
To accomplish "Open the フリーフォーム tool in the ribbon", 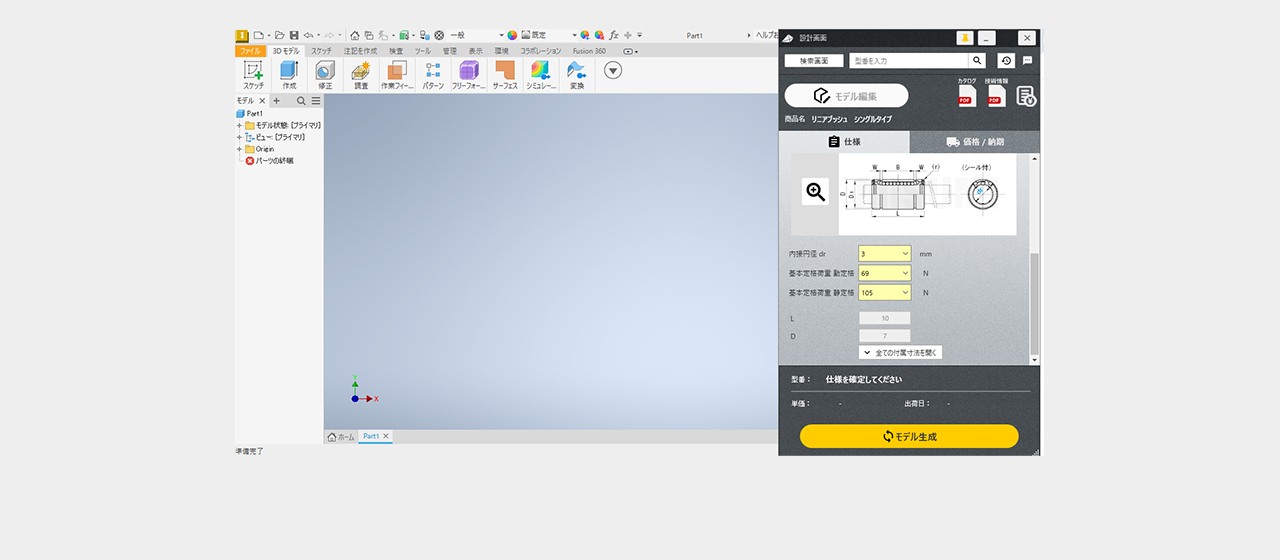I will point(468,71).
